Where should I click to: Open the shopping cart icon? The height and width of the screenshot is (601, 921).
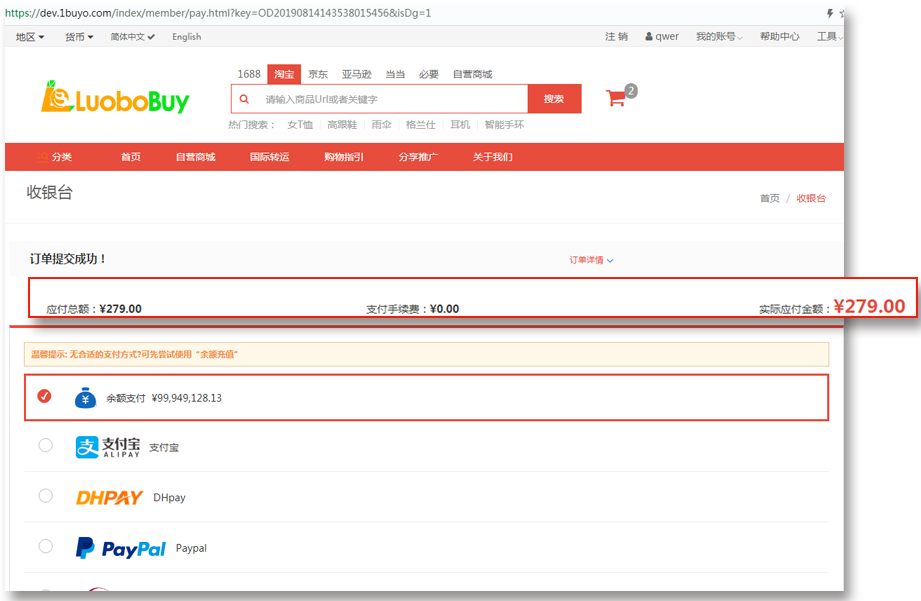(x=616, y=98)
